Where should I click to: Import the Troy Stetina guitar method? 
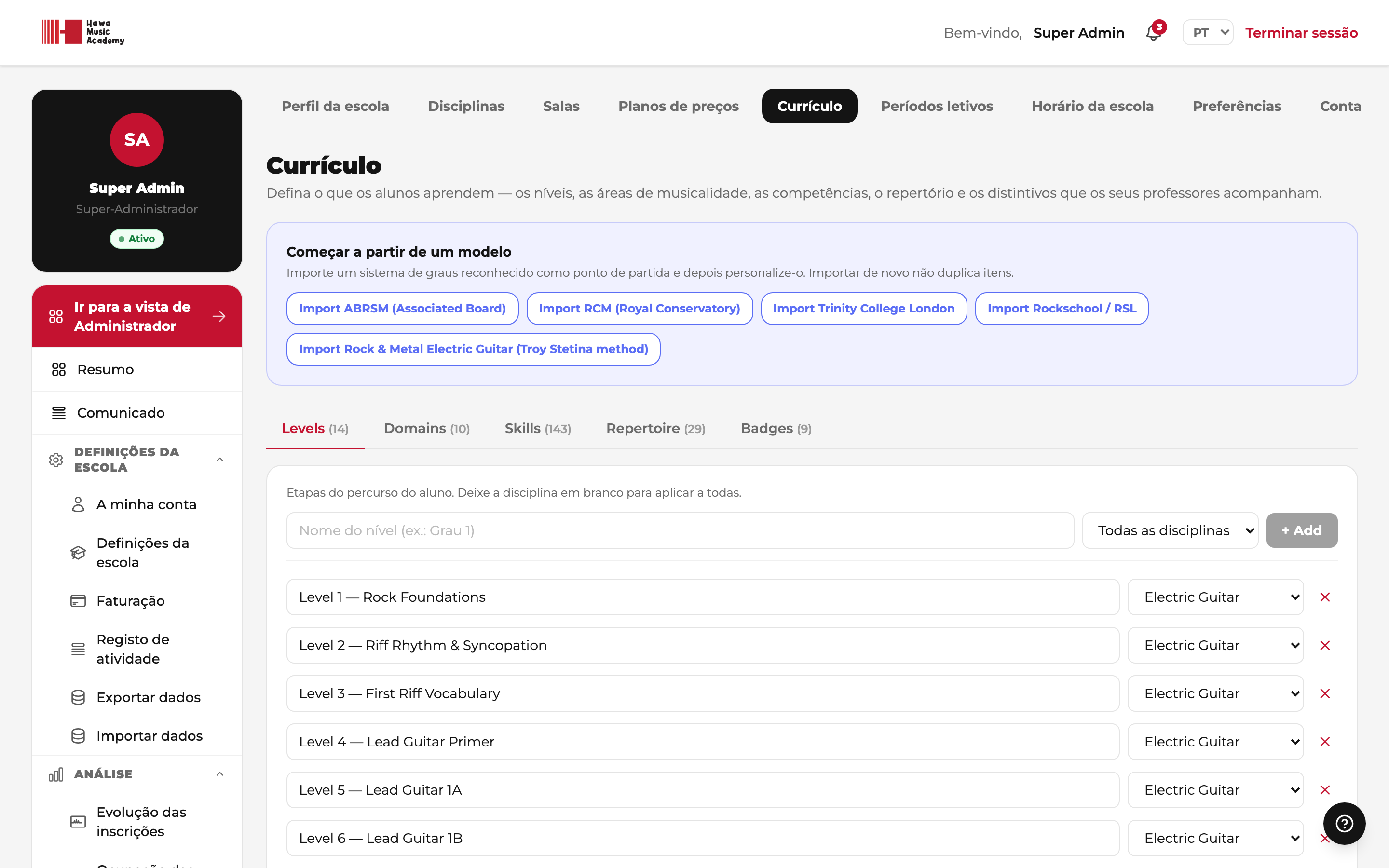(473, 349)
